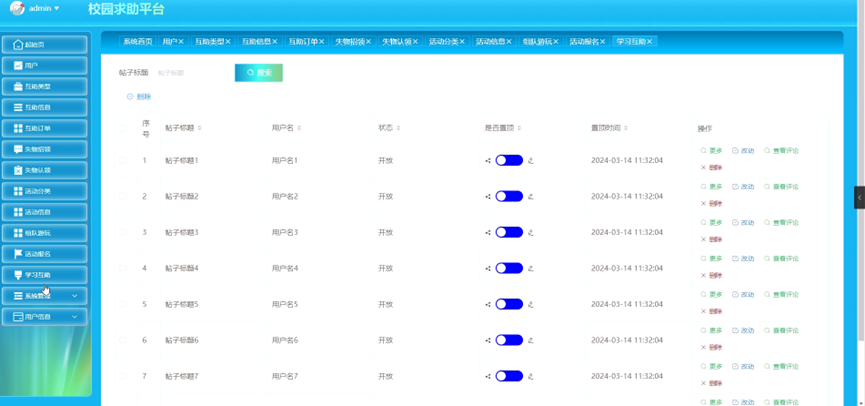Close the 用户 tab with its X
The height and width of the screenshot is (406, 865).
(181, 41)
